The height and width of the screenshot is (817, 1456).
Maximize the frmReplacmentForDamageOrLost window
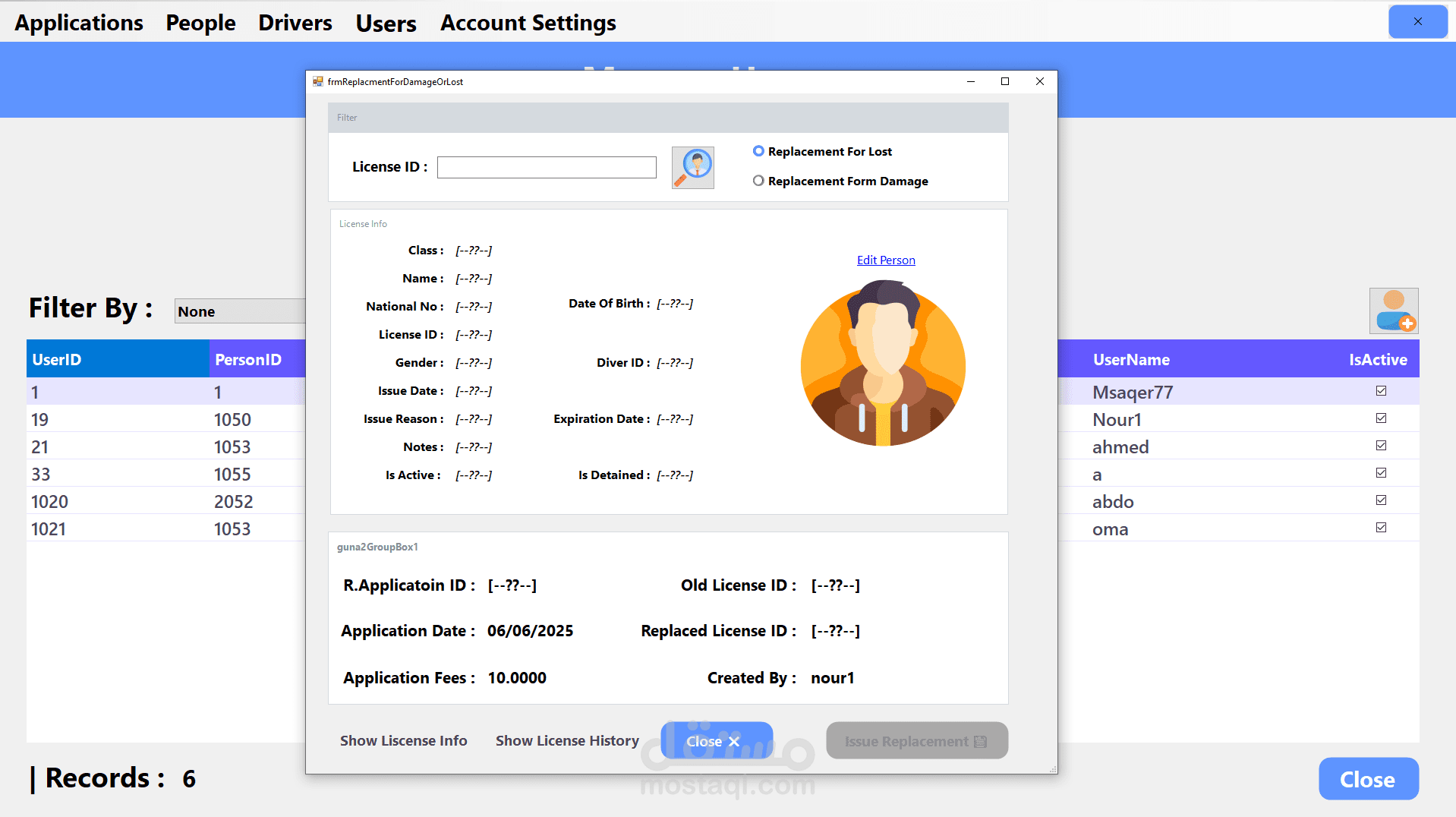(1004, 81)
